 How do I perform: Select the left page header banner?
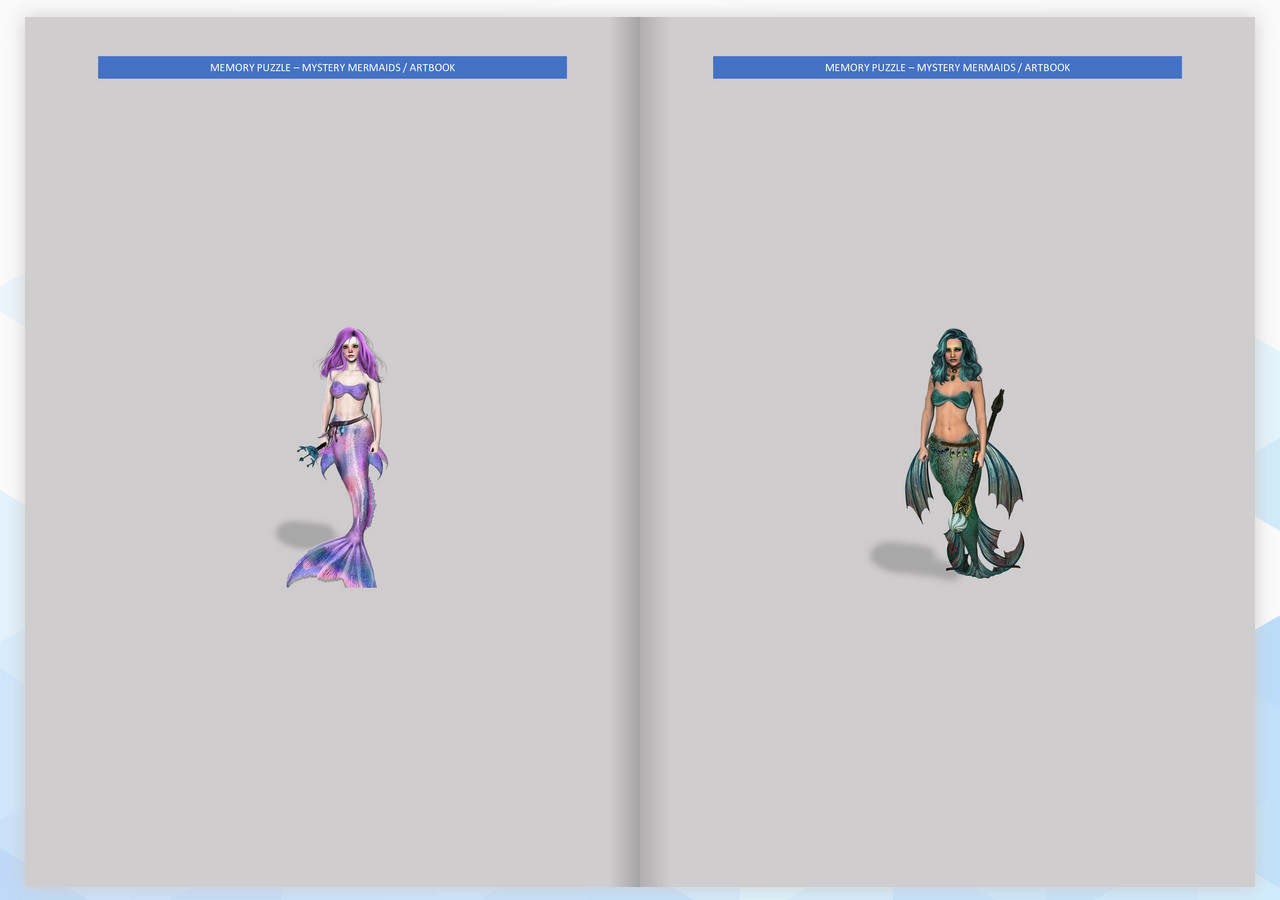tap(332, 67)
